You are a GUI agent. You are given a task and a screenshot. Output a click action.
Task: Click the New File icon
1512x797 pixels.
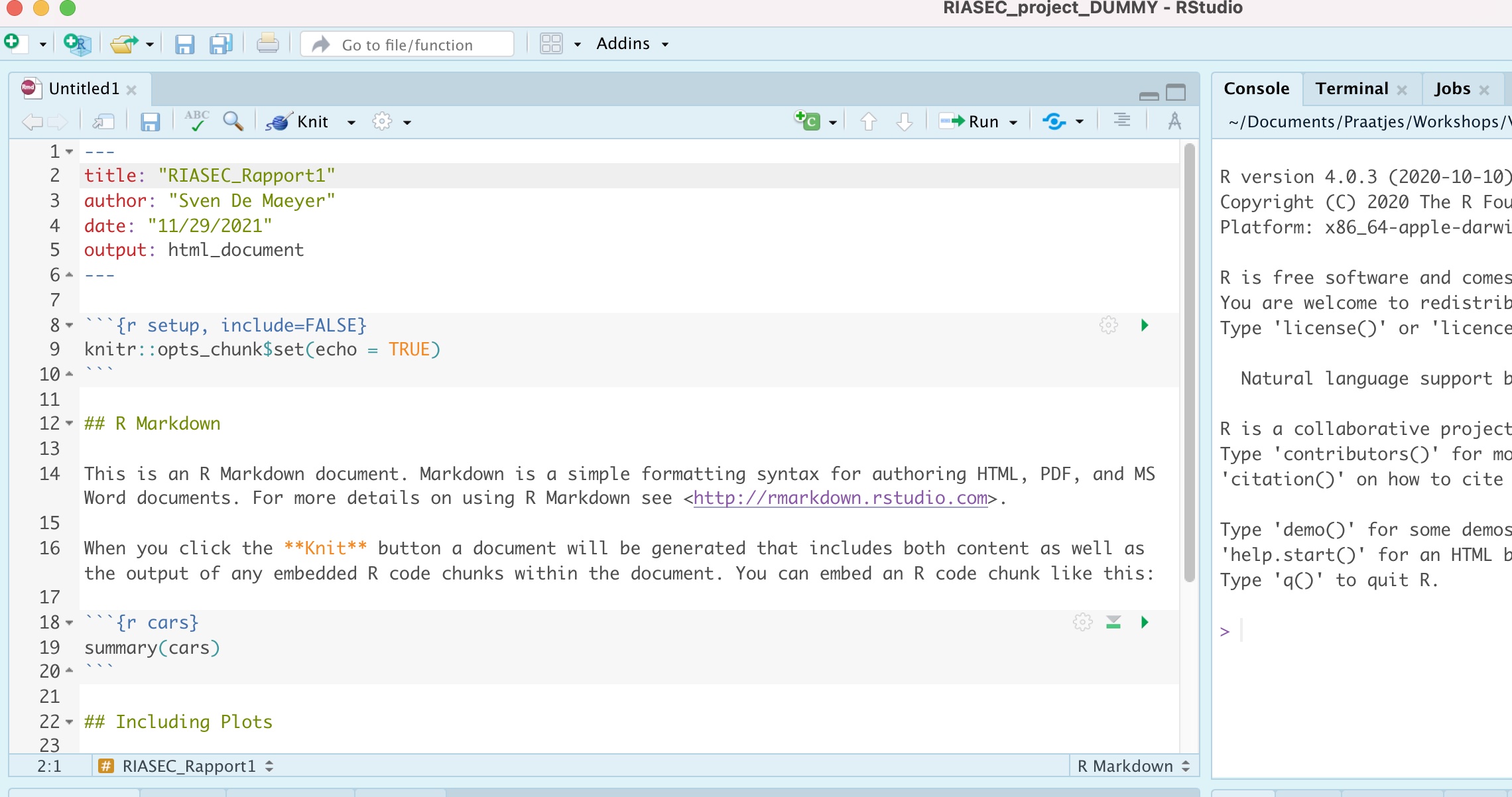click(x=15, y=43)
